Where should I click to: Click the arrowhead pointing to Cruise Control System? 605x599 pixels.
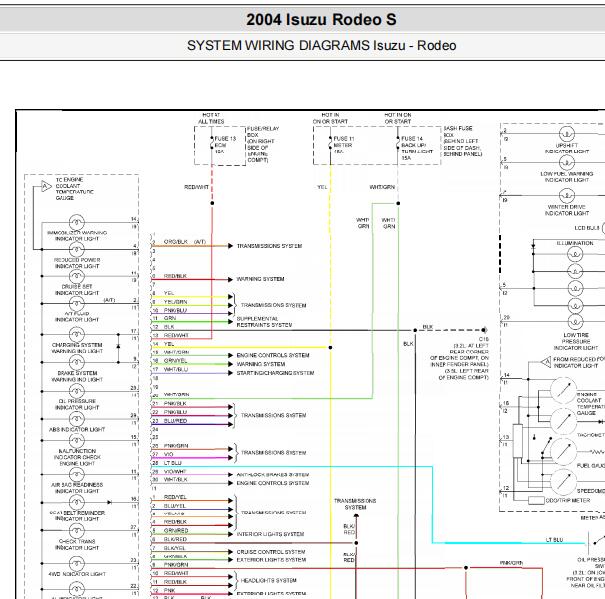(230, 552)
